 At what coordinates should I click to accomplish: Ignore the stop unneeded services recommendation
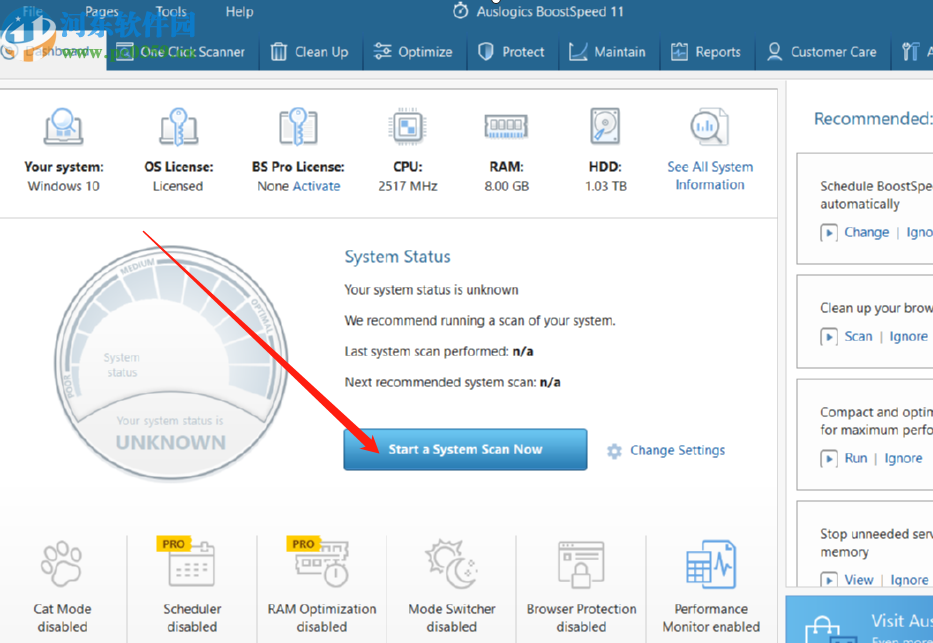click(909, 579)
